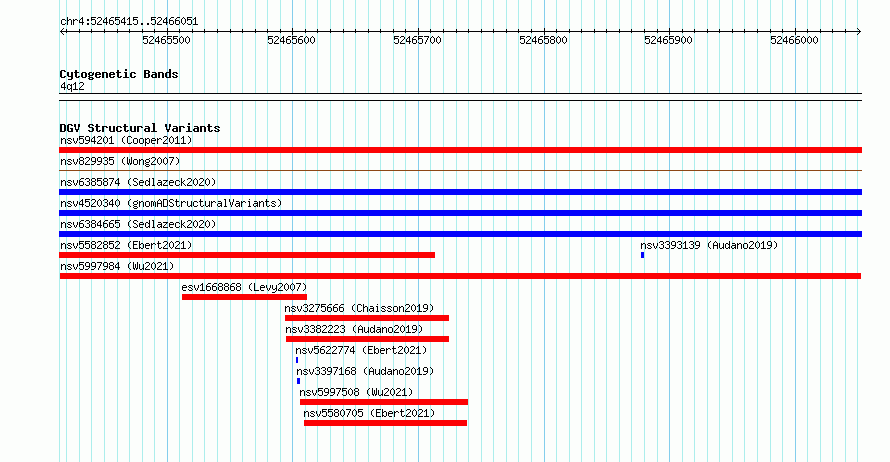Open nsv6384665 (Sedlazeck2020) label
890x462 pixels.
(138, 224)
